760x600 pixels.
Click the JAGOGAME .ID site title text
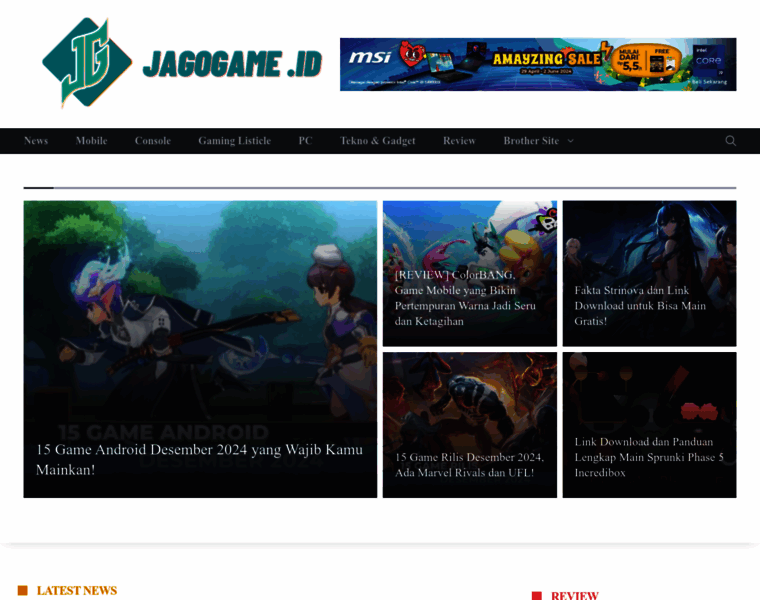(233, 64)
